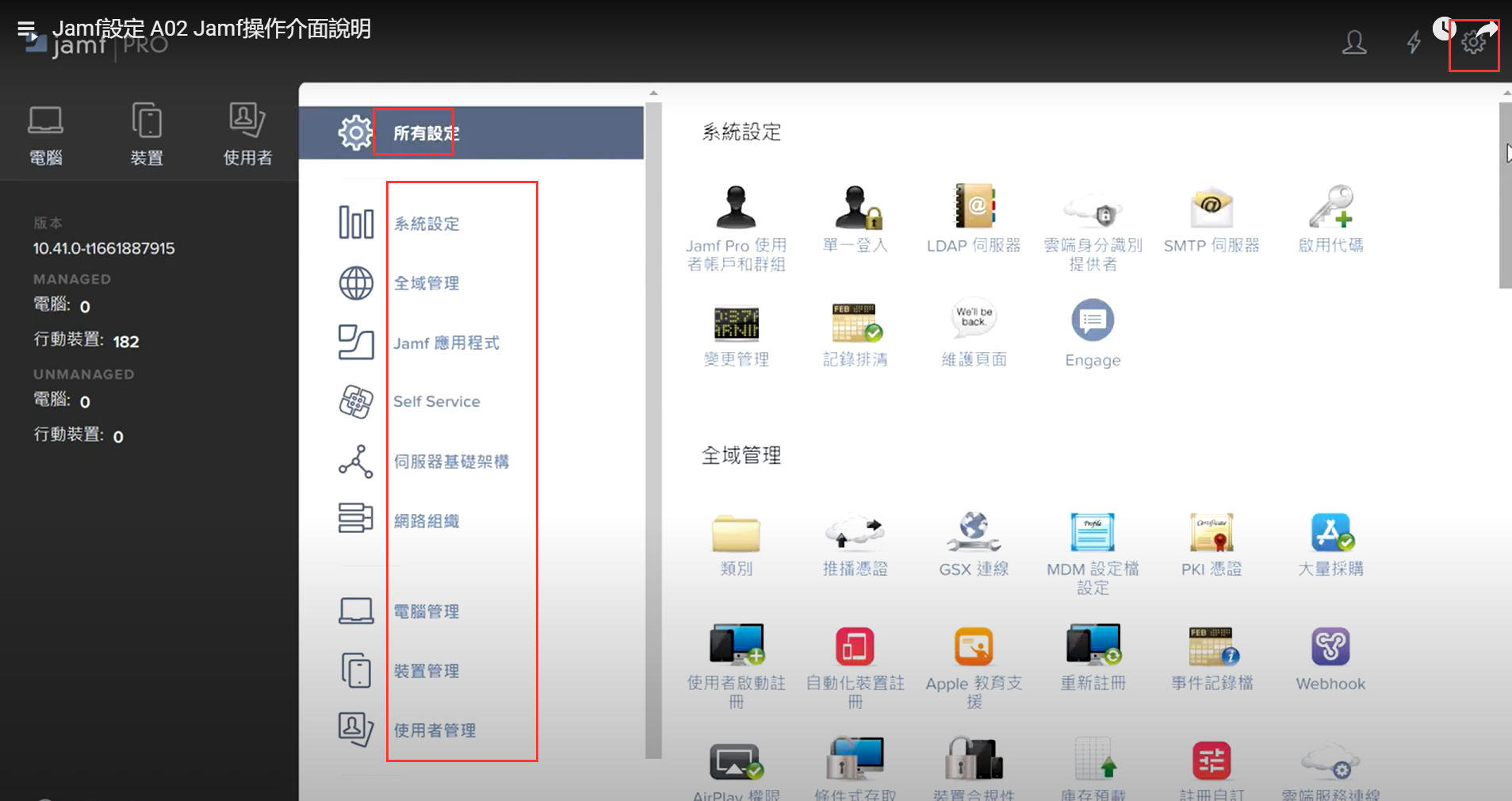Go to 裝置 devices section
This screenshot has height=801, width=1512.
pyautogui.click(x=147, y=135)
